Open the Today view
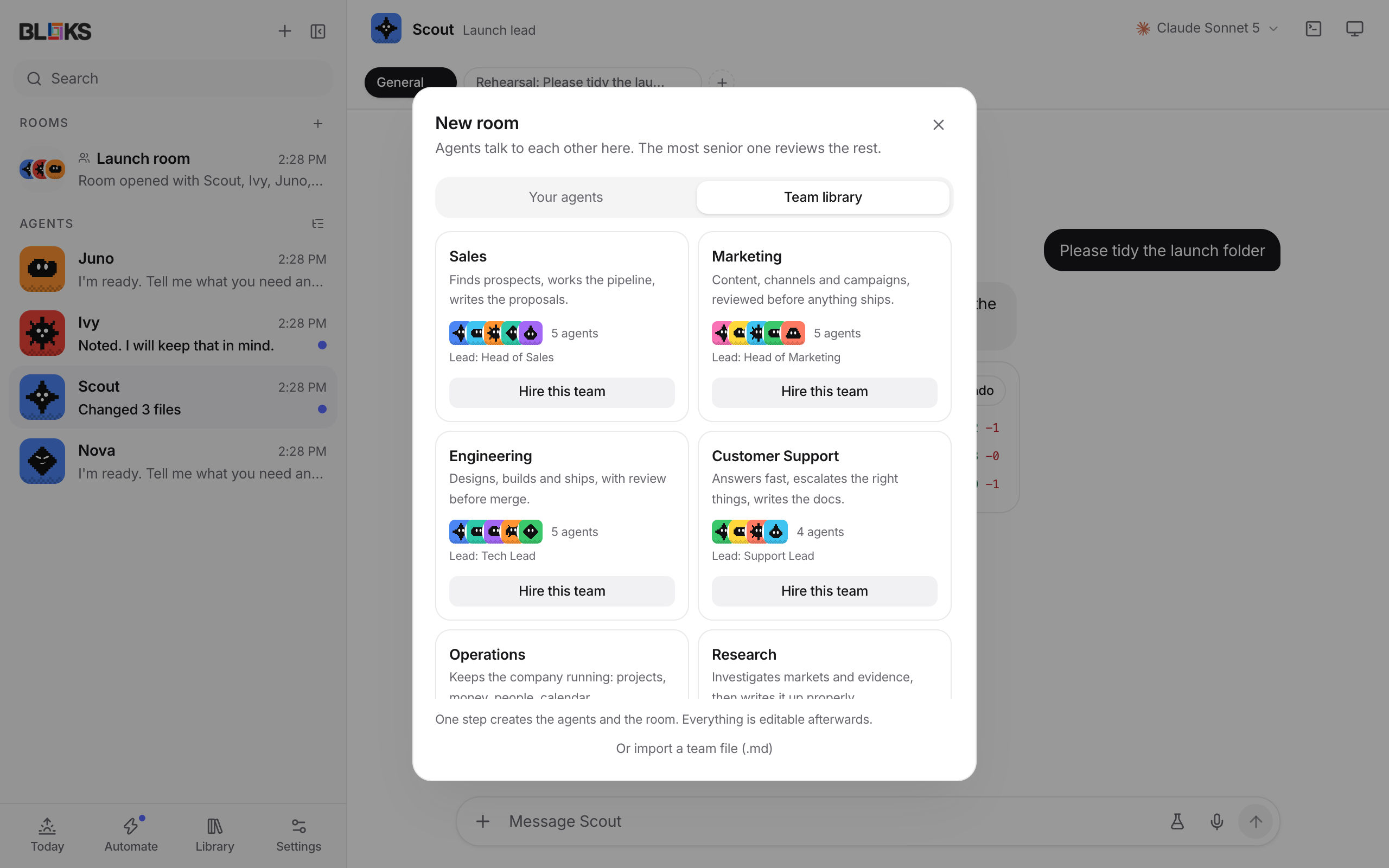1389x868 pixels. [48, 835]
